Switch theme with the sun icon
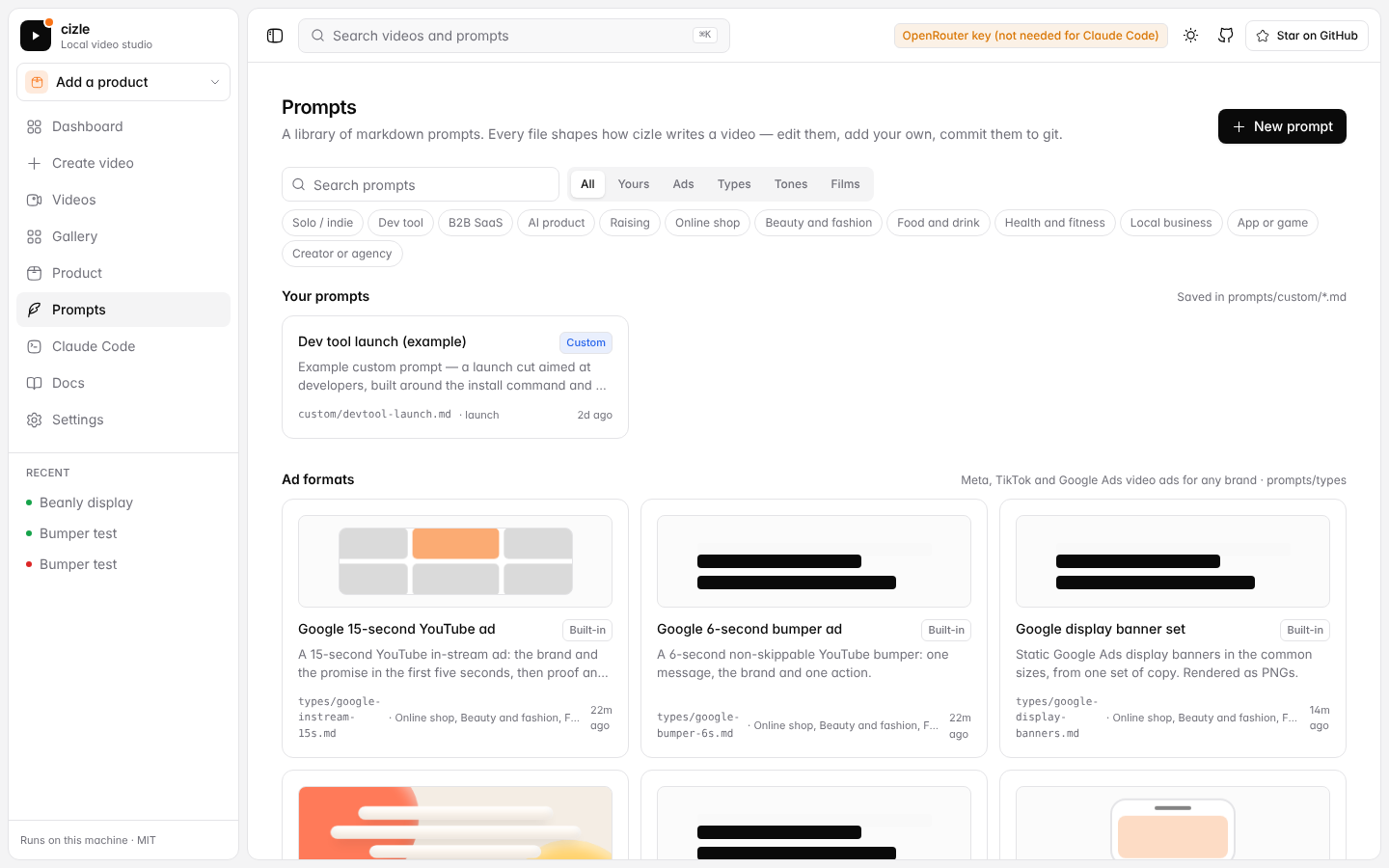The width and height of the screenshot is (1389, 868). click(x=1191, y=36)
